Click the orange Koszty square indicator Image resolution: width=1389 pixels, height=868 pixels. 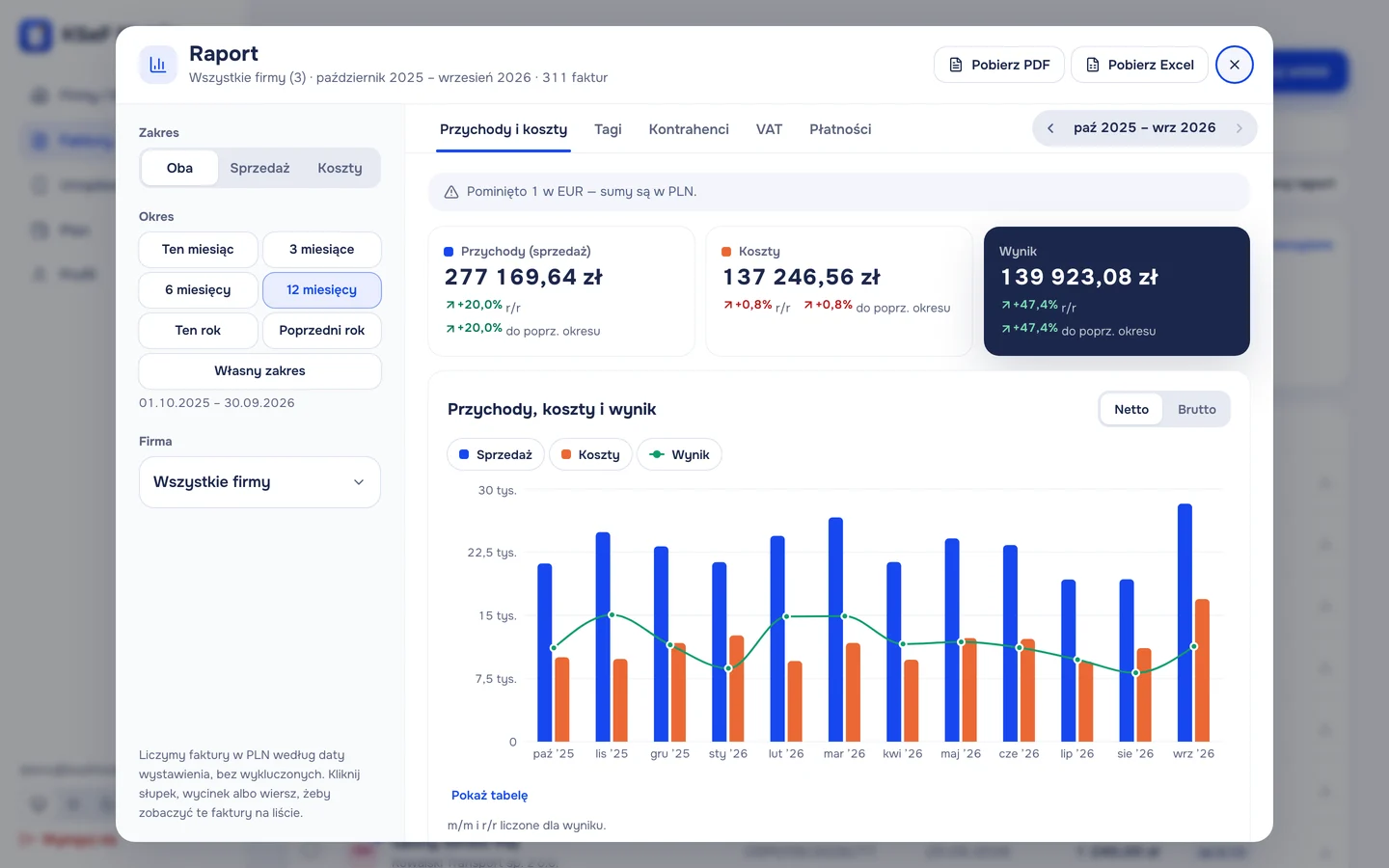click(726, 252)
